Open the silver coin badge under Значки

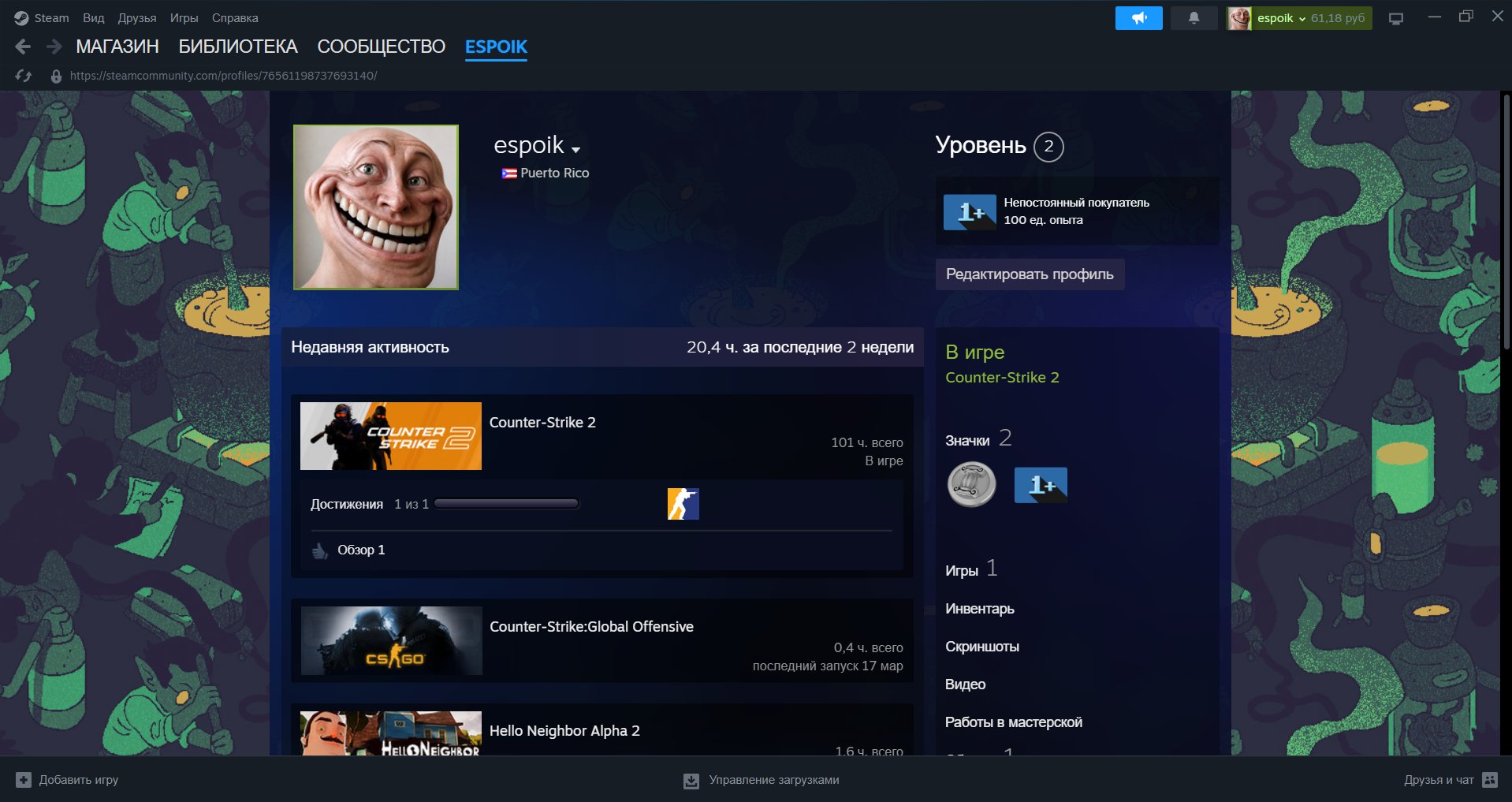971,484
